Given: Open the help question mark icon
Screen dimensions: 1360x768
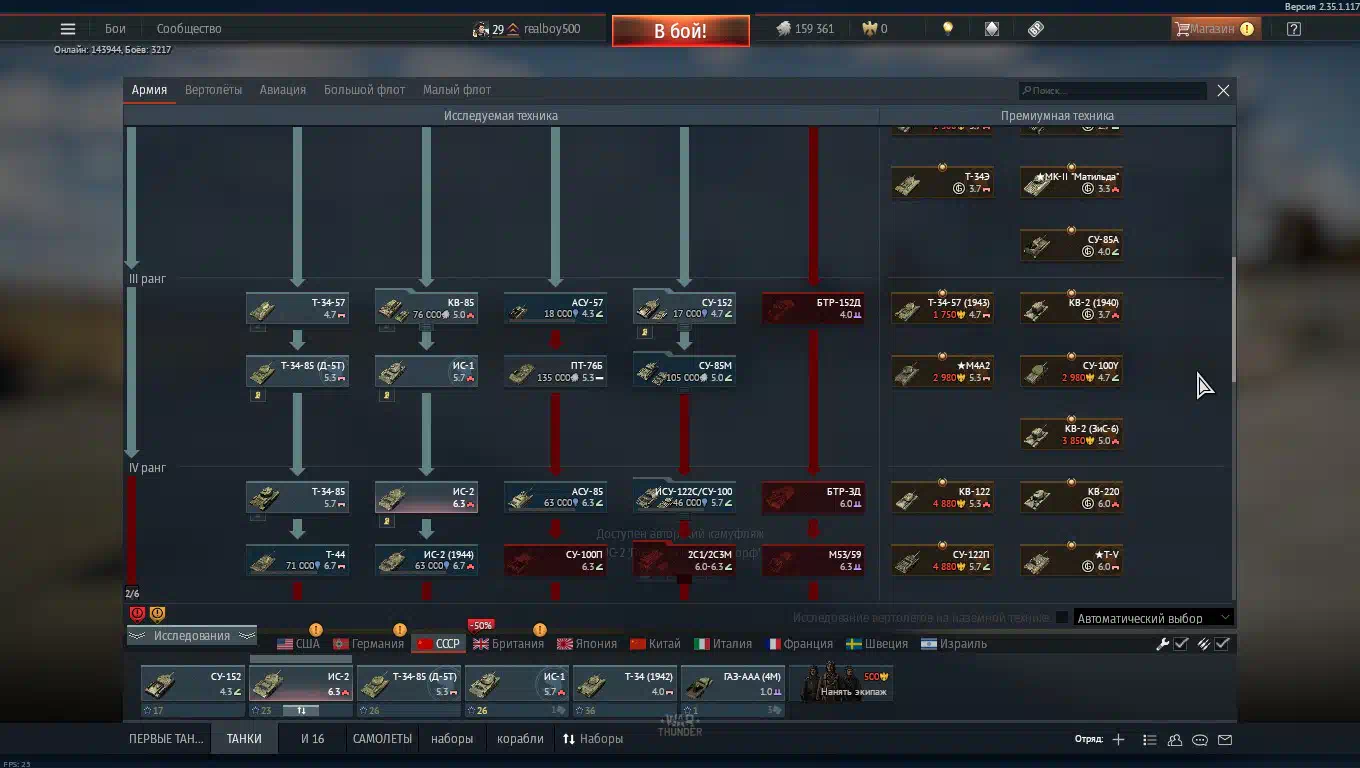Looking at the screenshot, I should (x=1294, y=29).
